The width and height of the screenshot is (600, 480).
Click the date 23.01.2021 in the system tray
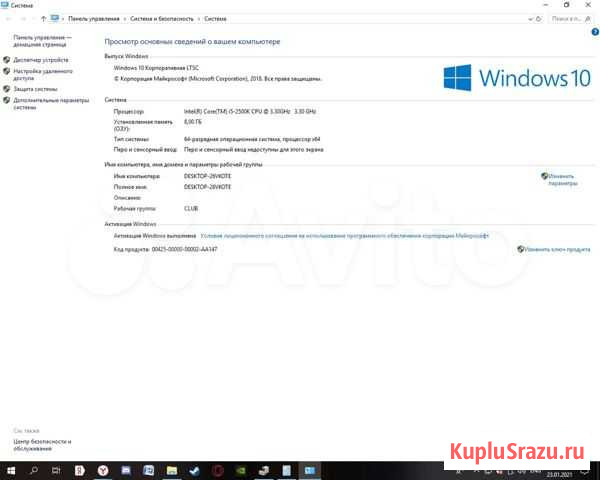pos(559,475)
